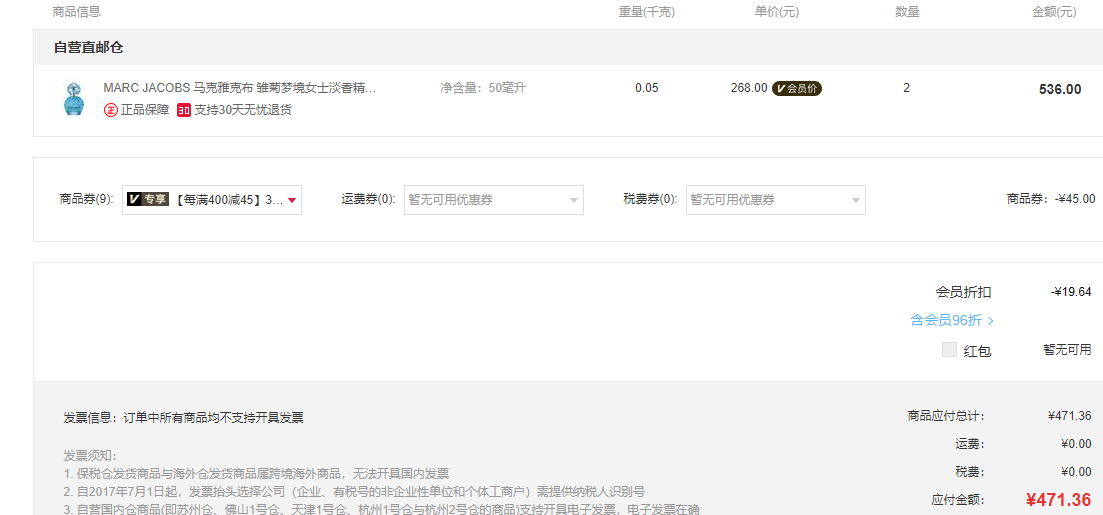Screen dimensions: 1103x515
Task: Click the 税费 ¥0.00 value
Action: (x=1076, y=472)
